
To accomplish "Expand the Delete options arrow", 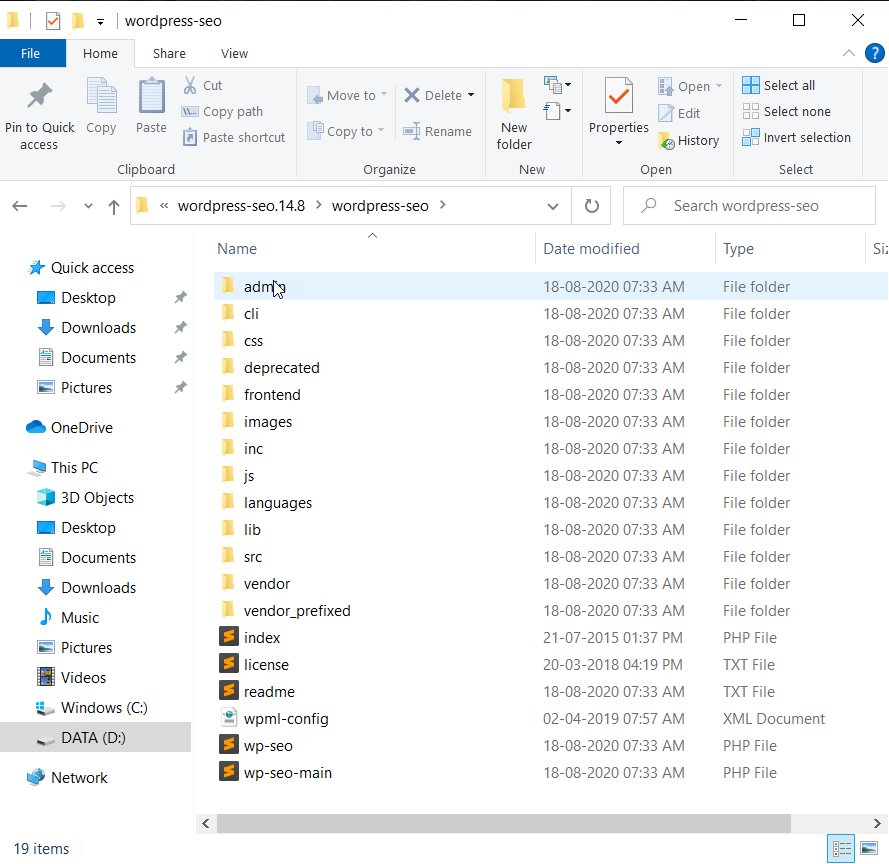I will click(471, 95).
